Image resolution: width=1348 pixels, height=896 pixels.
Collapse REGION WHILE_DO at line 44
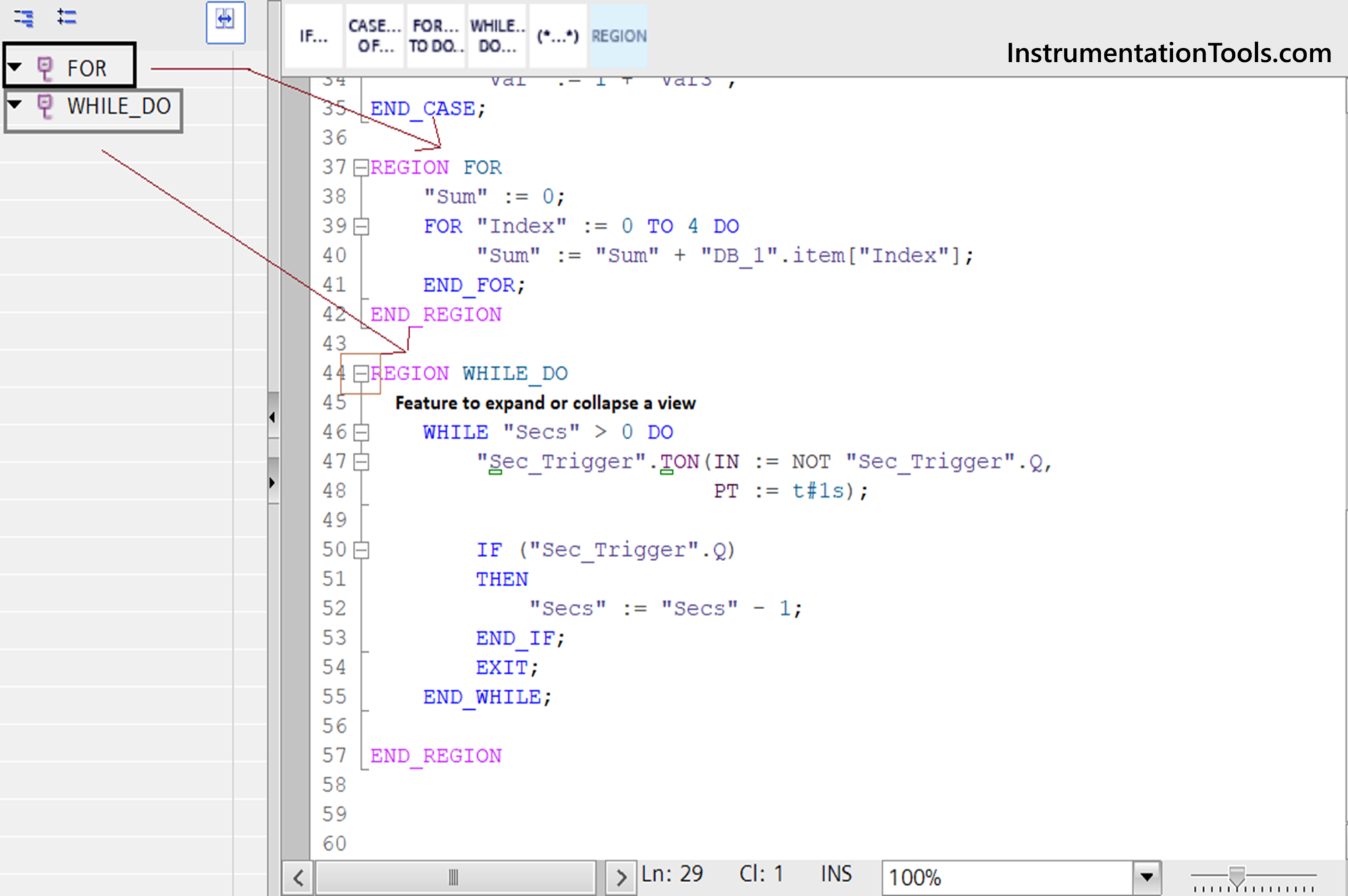pyautogui.click(x=361, y=374)
